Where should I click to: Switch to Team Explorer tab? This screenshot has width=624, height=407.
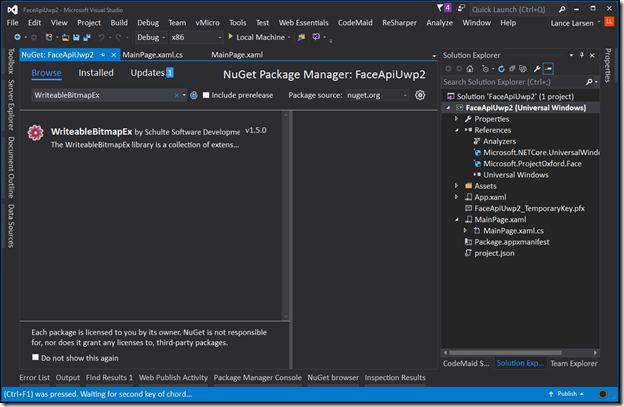coord(573,363)
